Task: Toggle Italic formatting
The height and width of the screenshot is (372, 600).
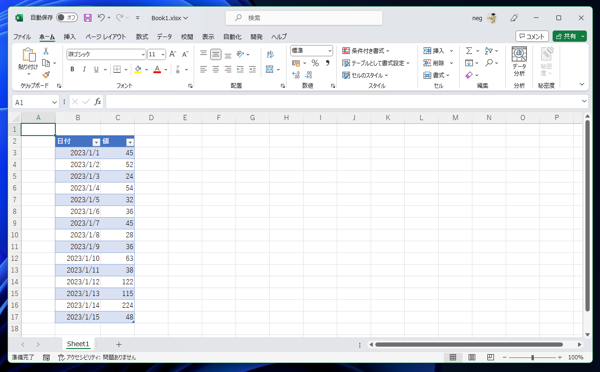Action: point(84,69)
